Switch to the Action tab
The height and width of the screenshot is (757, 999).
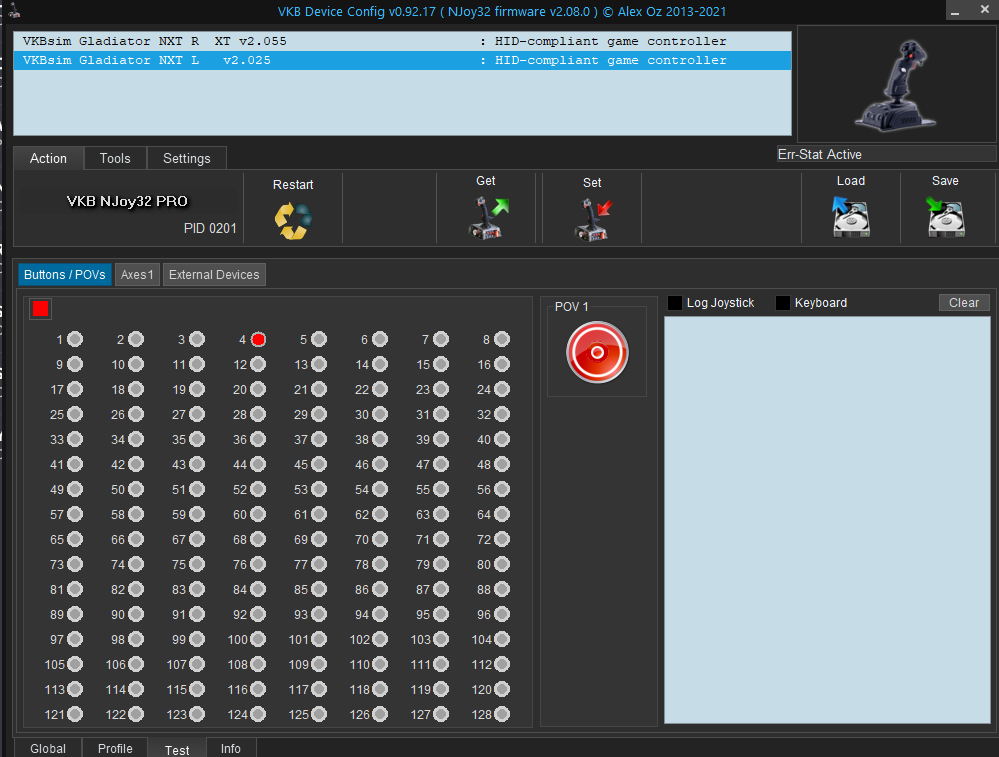(48, 158)
